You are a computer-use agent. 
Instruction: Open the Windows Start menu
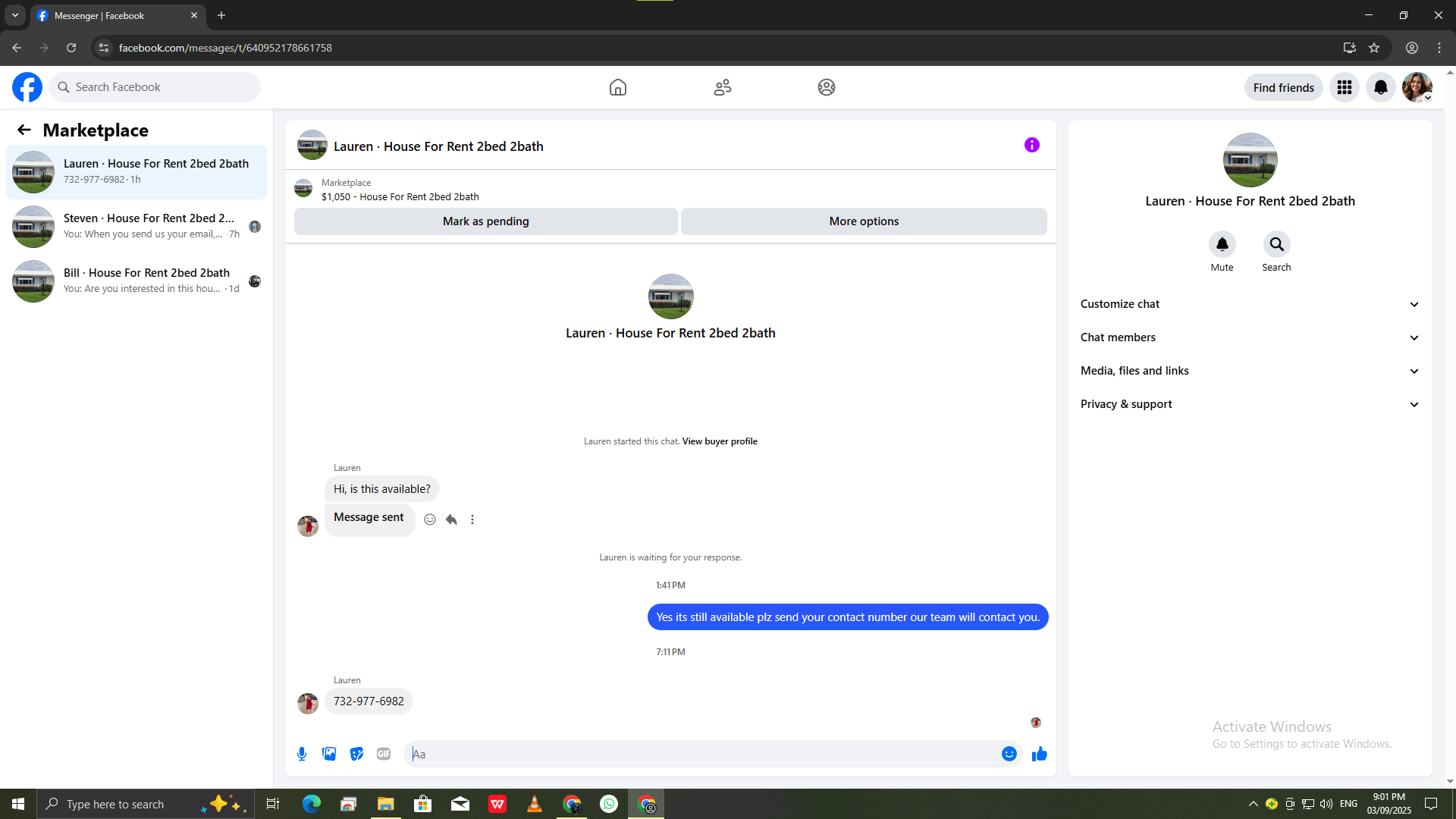(18, 804)
